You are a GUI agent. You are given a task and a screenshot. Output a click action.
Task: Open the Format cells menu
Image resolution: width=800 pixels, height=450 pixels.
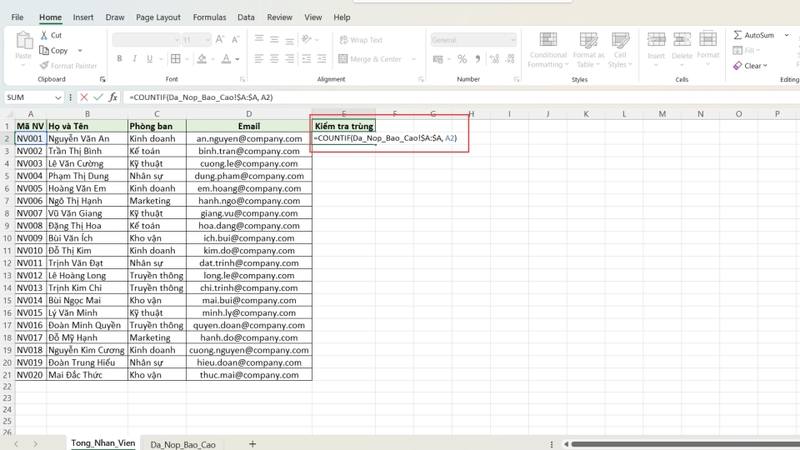click(708, 49)
